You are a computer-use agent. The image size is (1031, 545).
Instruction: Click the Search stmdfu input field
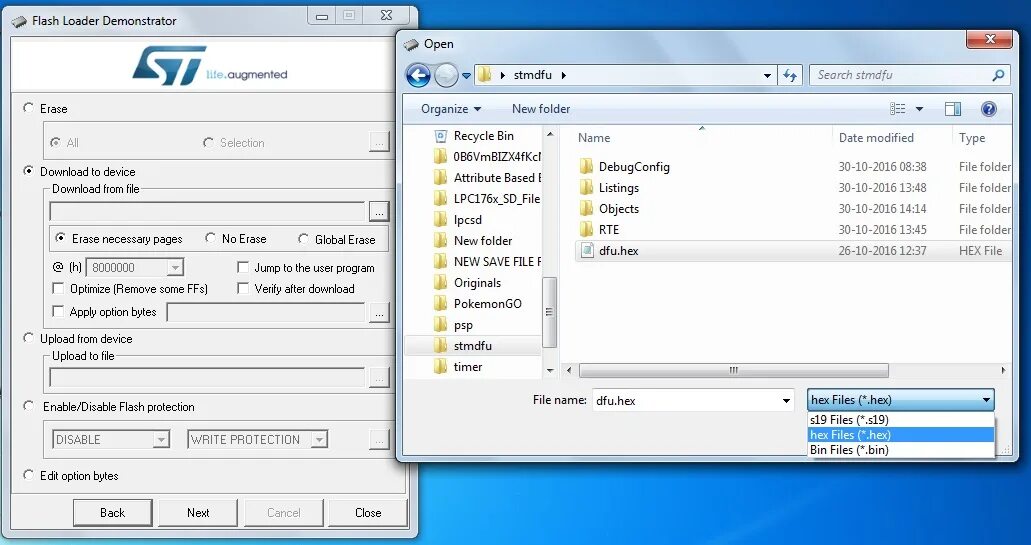[901, 75]
